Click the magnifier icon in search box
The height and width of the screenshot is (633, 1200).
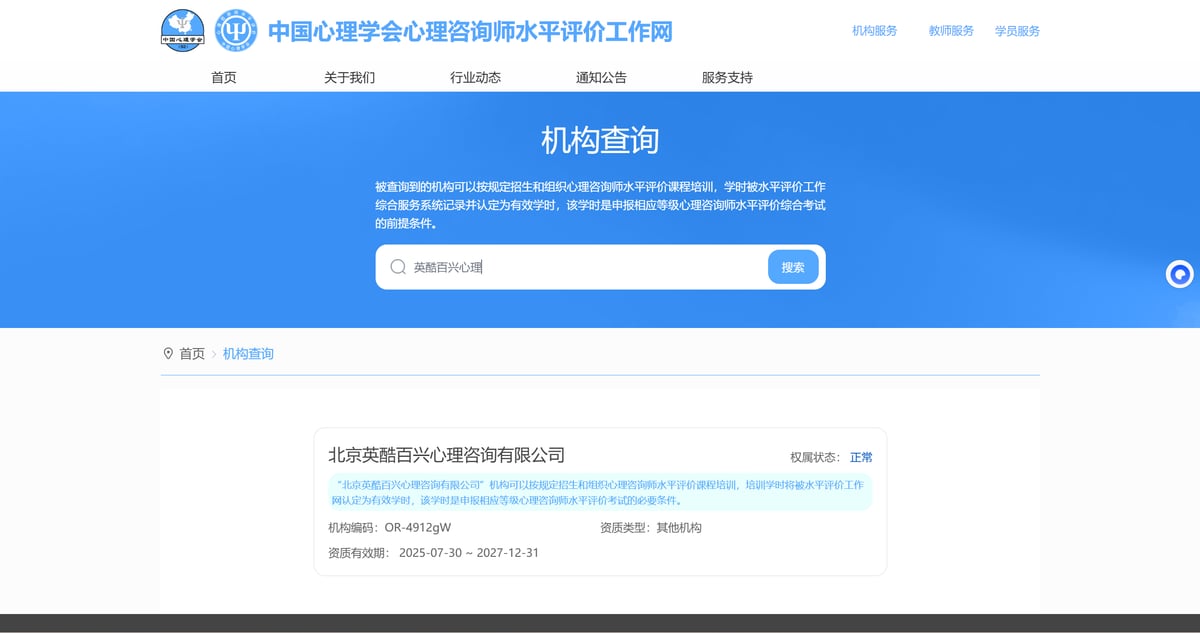(398, 267)
